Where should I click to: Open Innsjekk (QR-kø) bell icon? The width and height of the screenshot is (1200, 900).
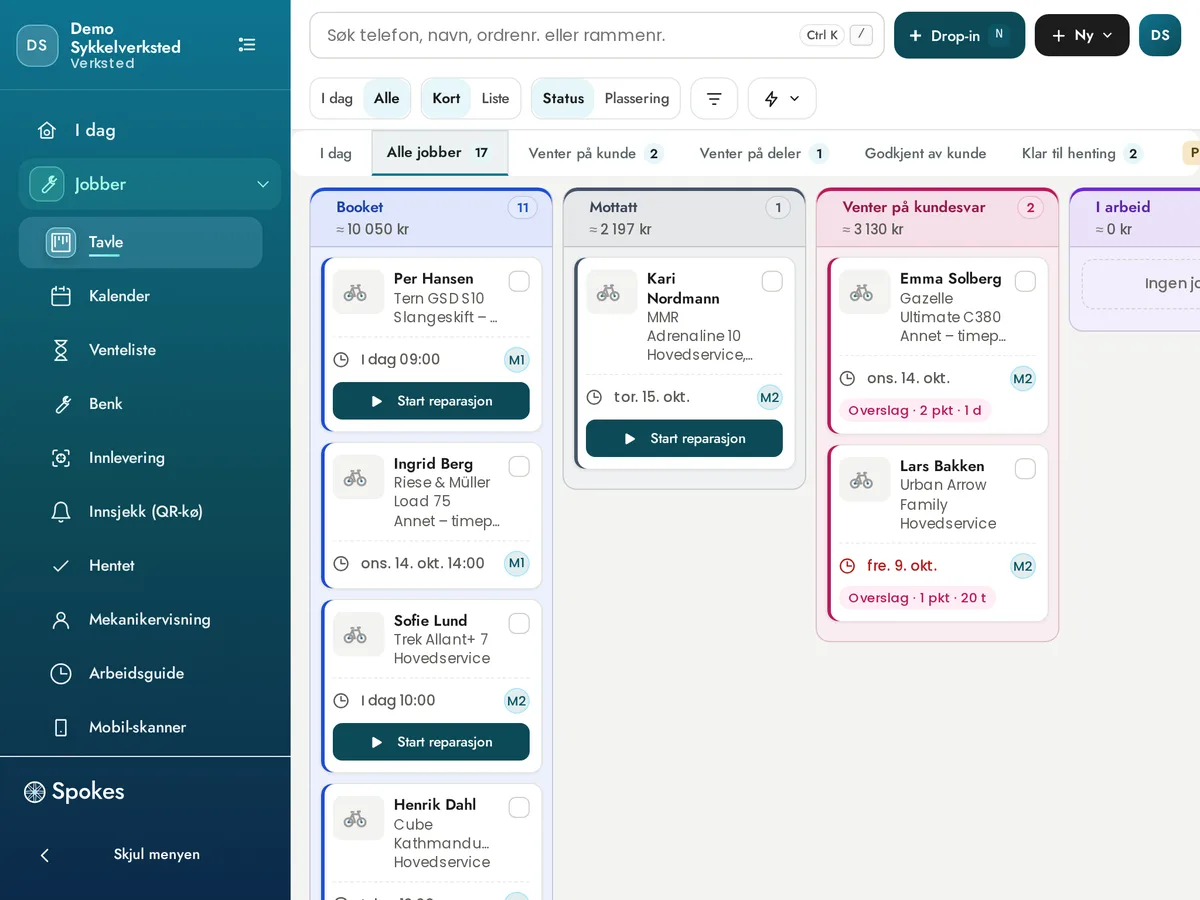pyautogui.click(x=61, y=512)
